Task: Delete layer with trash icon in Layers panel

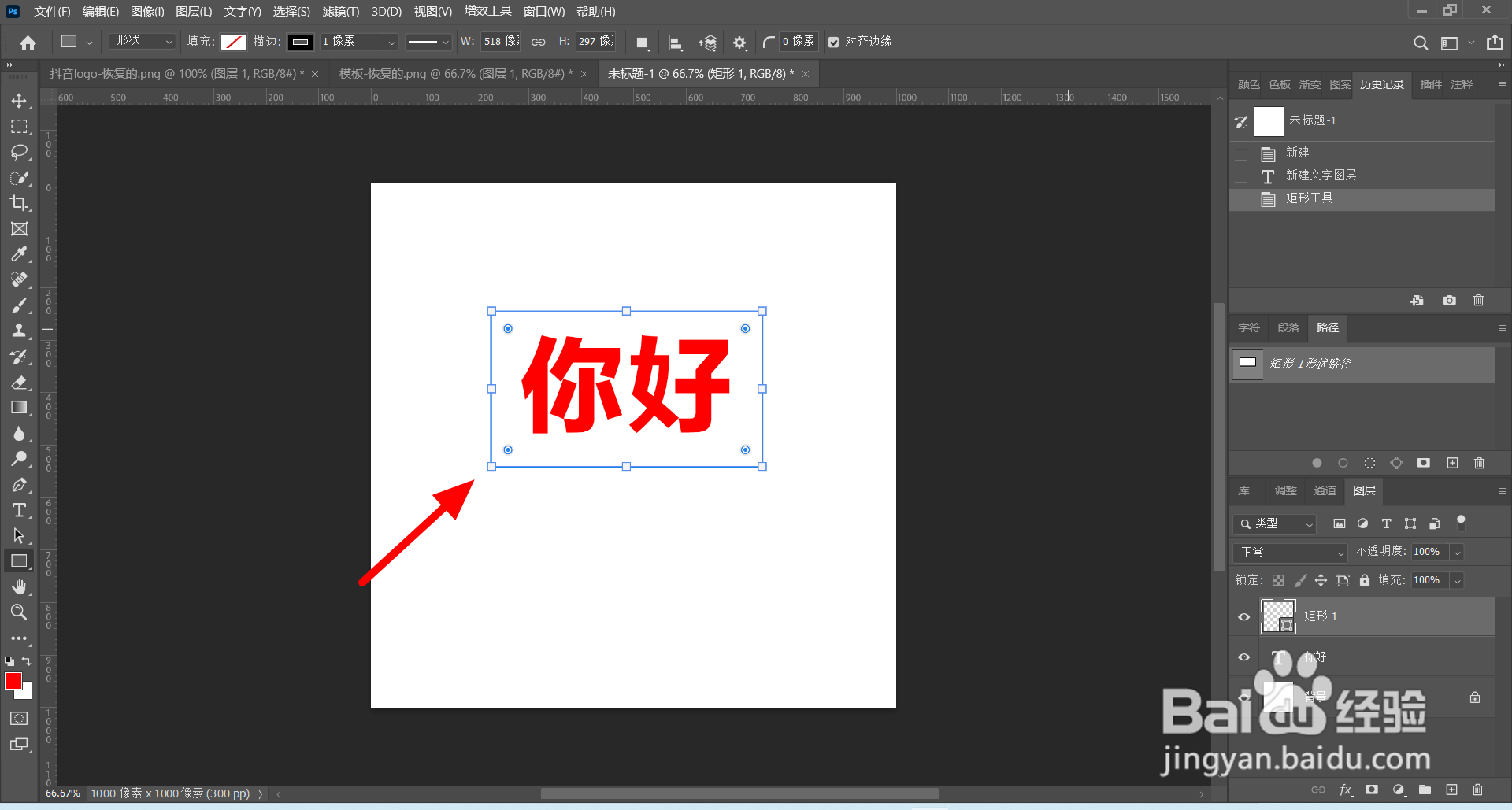Action: [1477, 790]
